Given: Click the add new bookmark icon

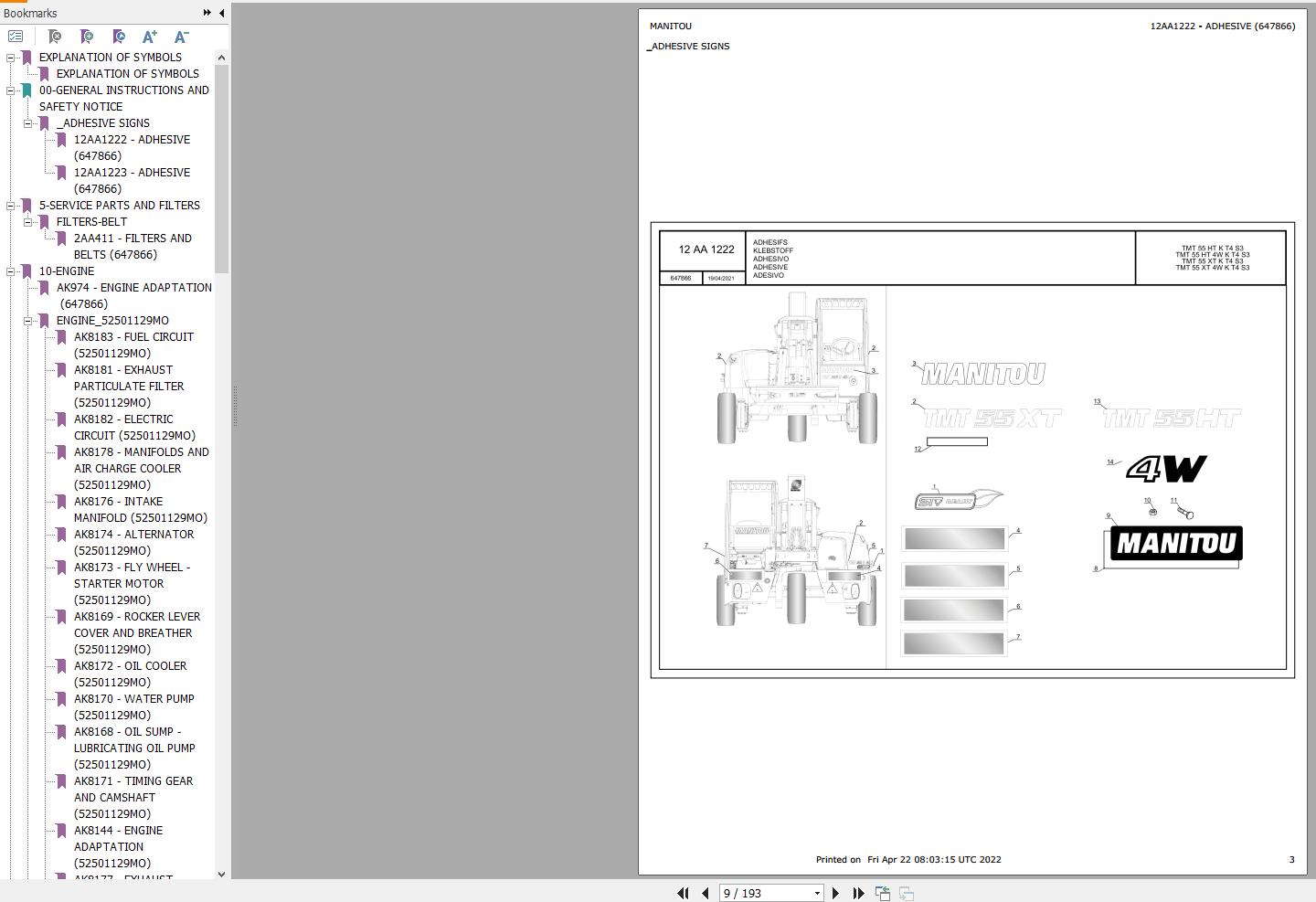Looking at the screenshot, I should pos(86,37).
